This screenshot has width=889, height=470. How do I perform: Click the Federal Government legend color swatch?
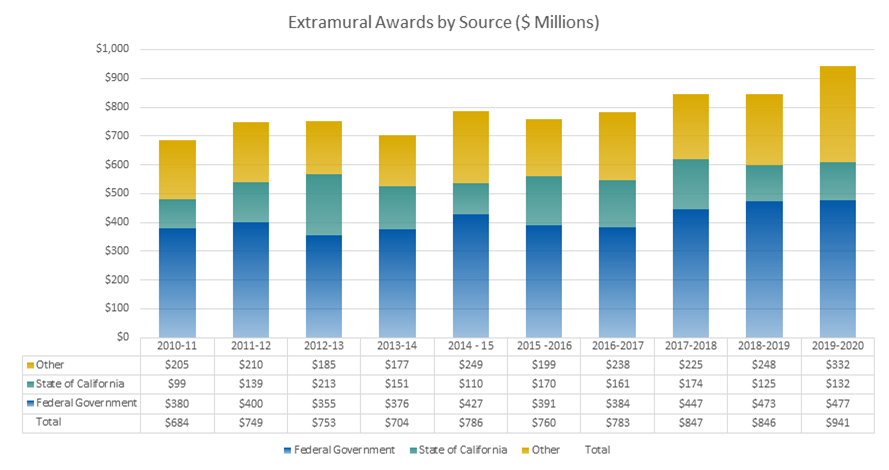click(289, 450)
